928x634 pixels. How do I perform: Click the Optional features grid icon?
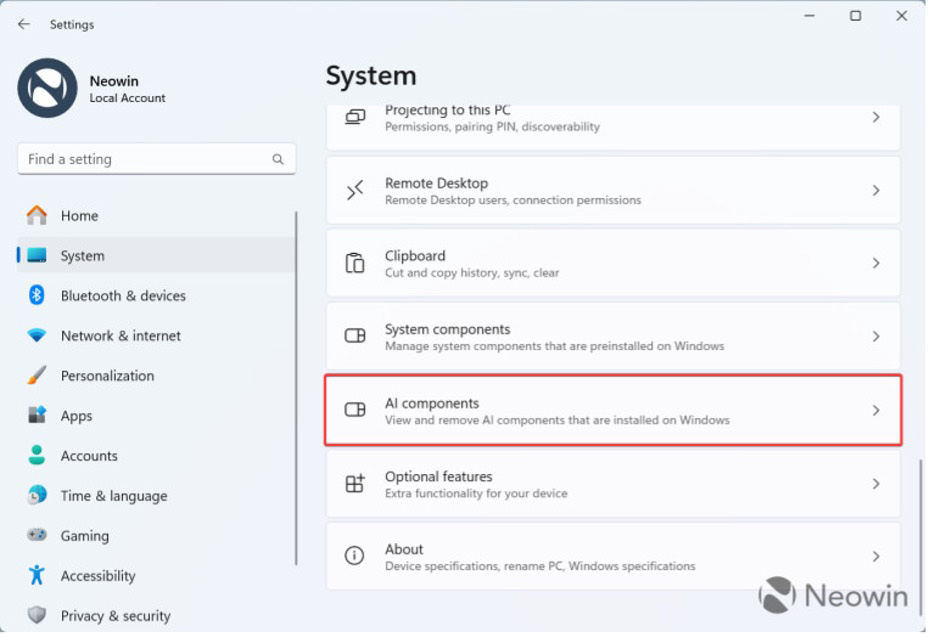click(x=355, y=484)
